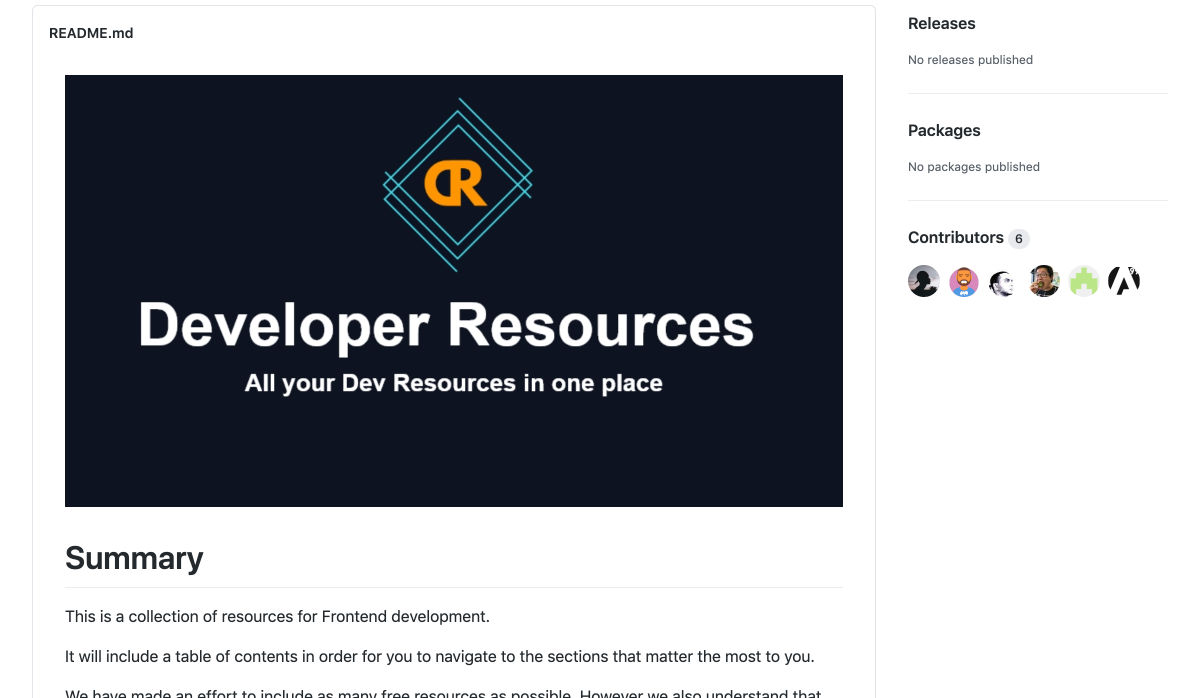This screenshot has width=1200, height=698.
Task: Open the black letter A avatar
Action: (x=1124, y=281)
